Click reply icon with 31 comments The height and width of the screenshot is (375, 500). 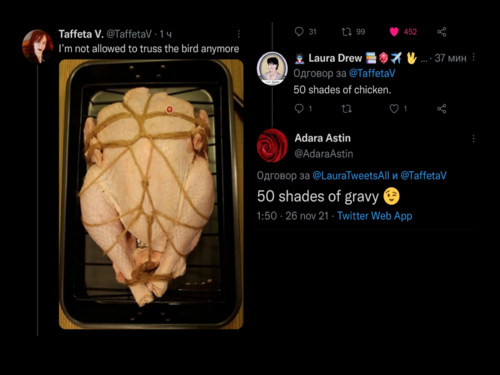(x=299, y=32)
